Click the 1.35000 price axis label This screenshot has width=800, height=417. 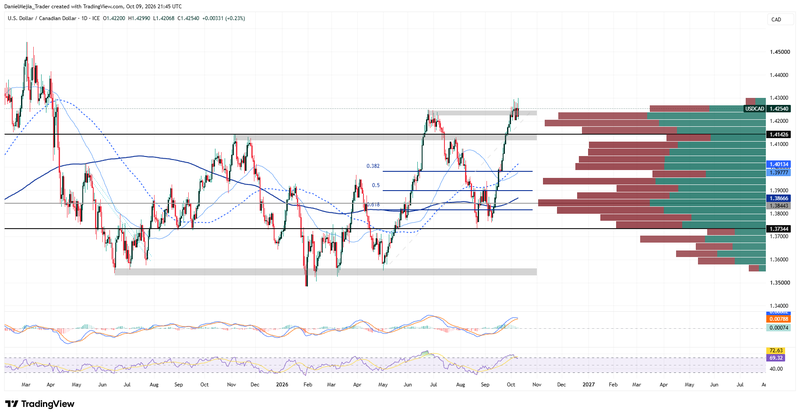(x=778, y=282)
